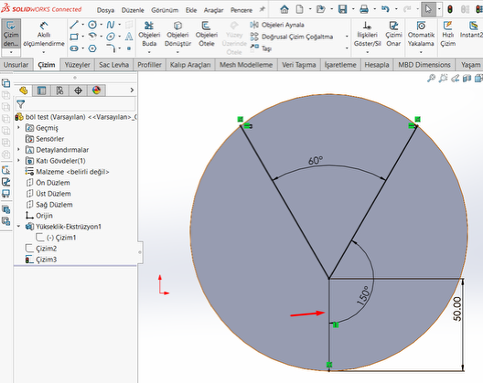Open the Düzenle menu
484x384 pixels.
133,10
